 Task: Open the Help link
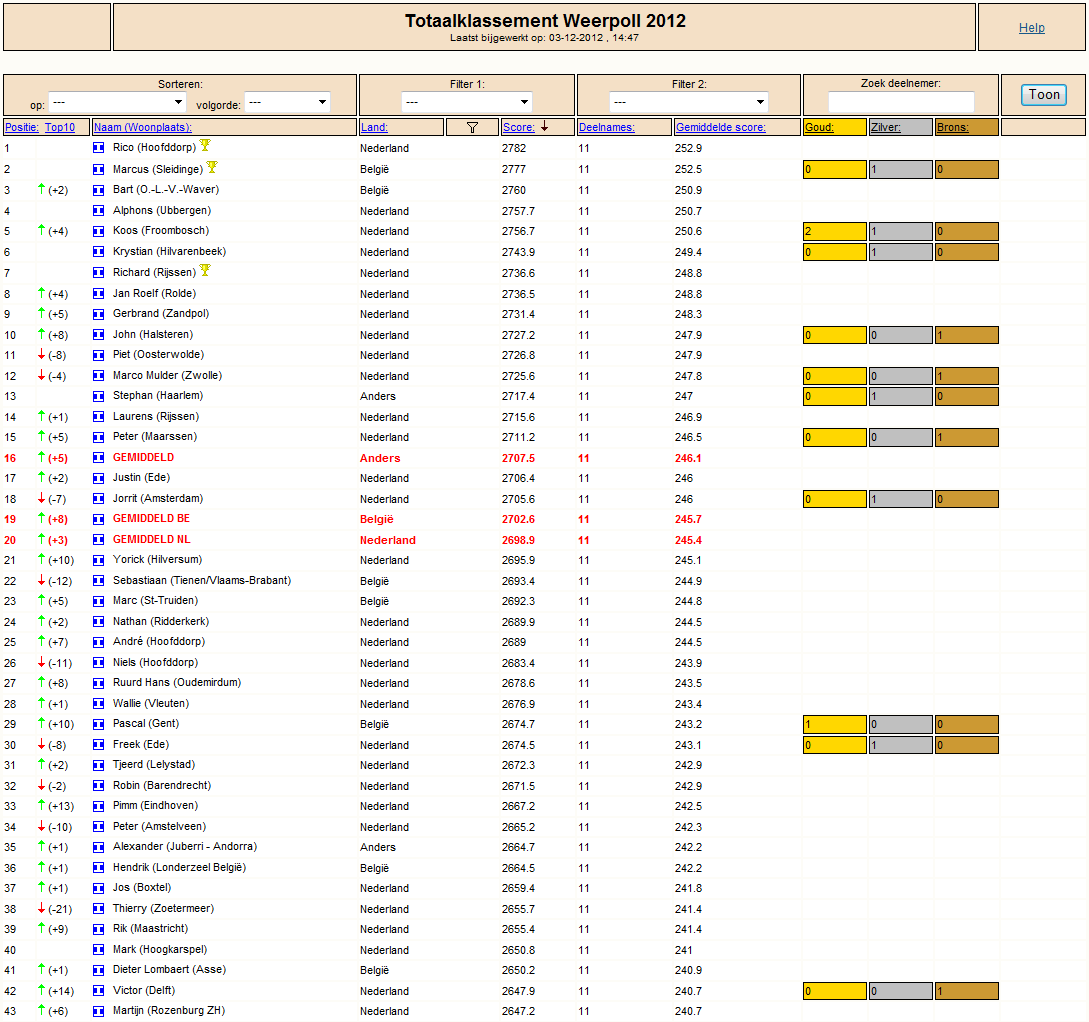click(1031, 28)
